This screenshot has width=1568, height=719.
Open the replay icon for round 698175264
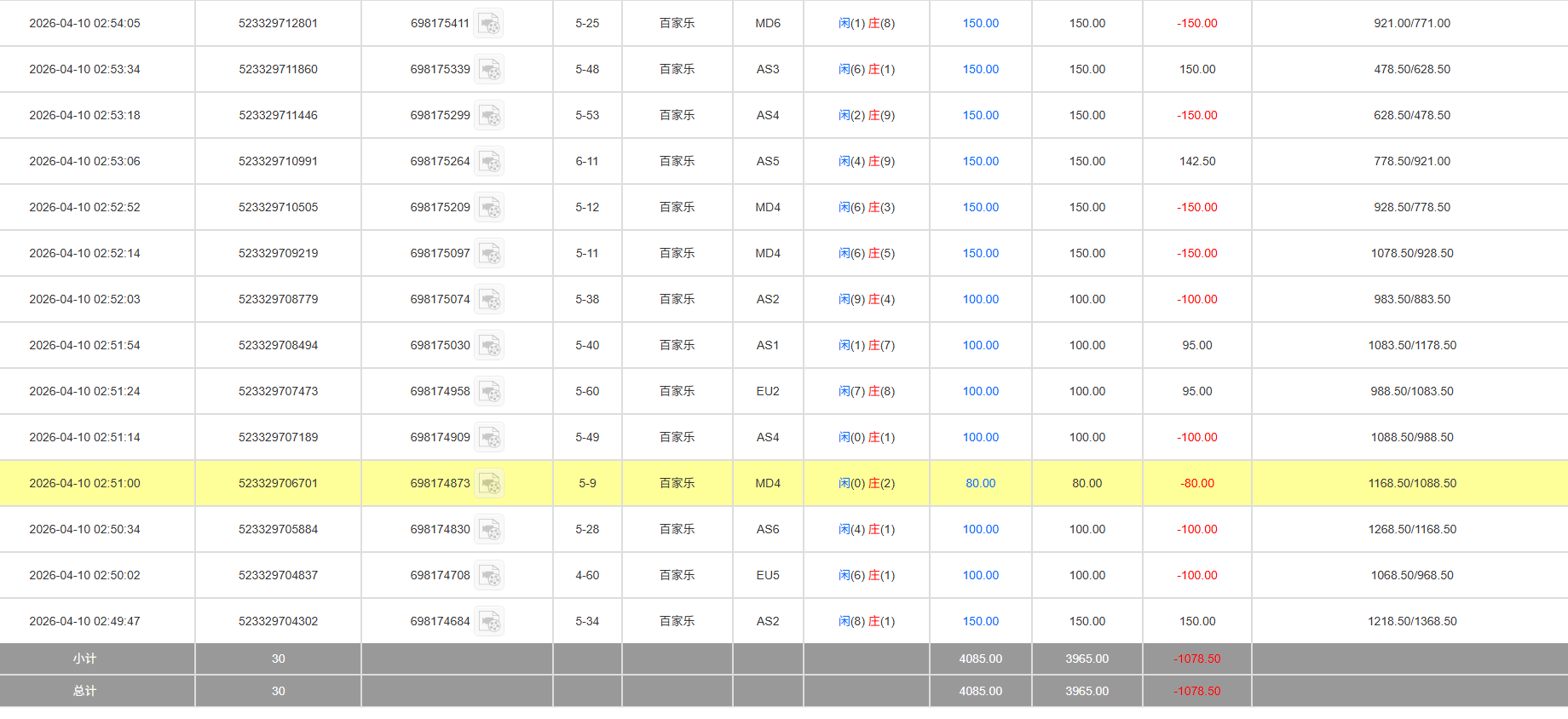pos(489,162)
